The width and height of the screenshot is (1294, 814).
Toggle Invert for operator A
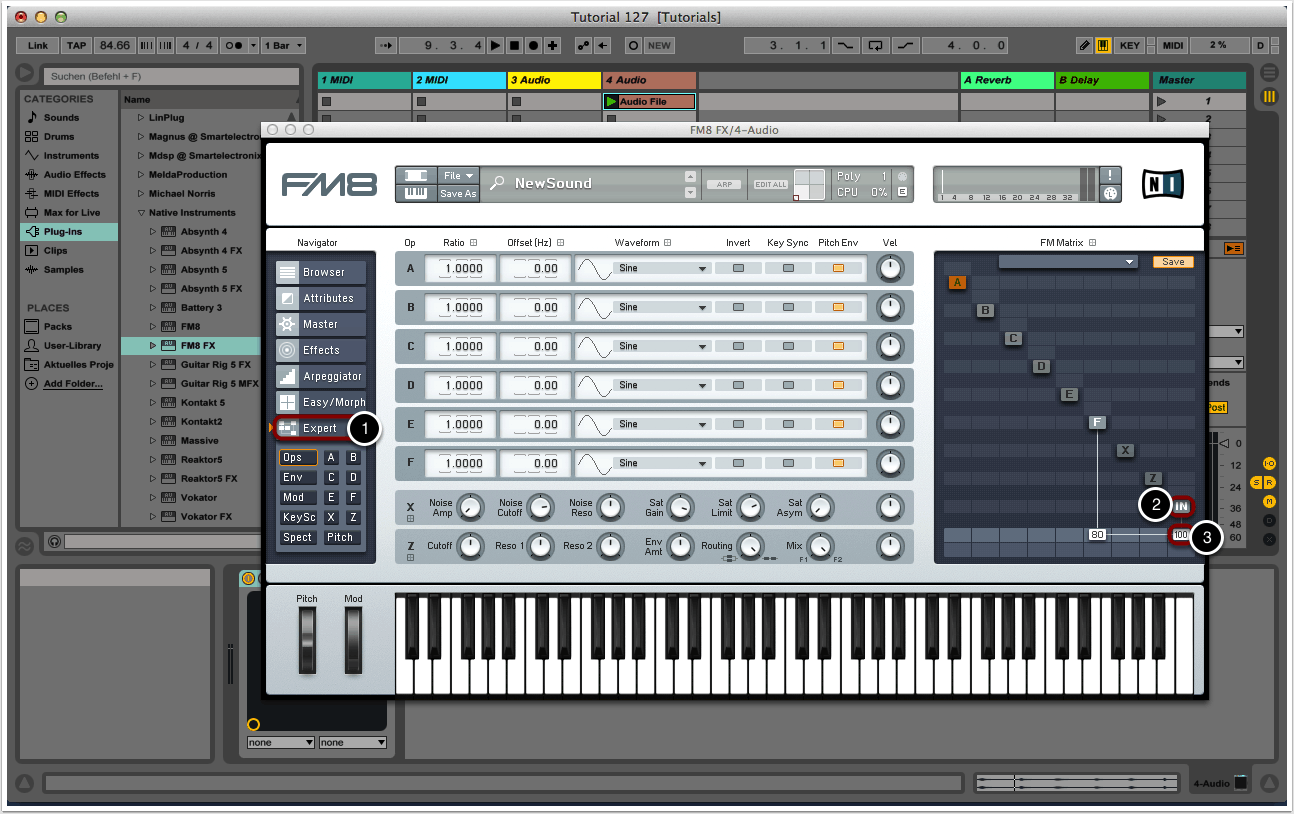click(x=738, y=268)
